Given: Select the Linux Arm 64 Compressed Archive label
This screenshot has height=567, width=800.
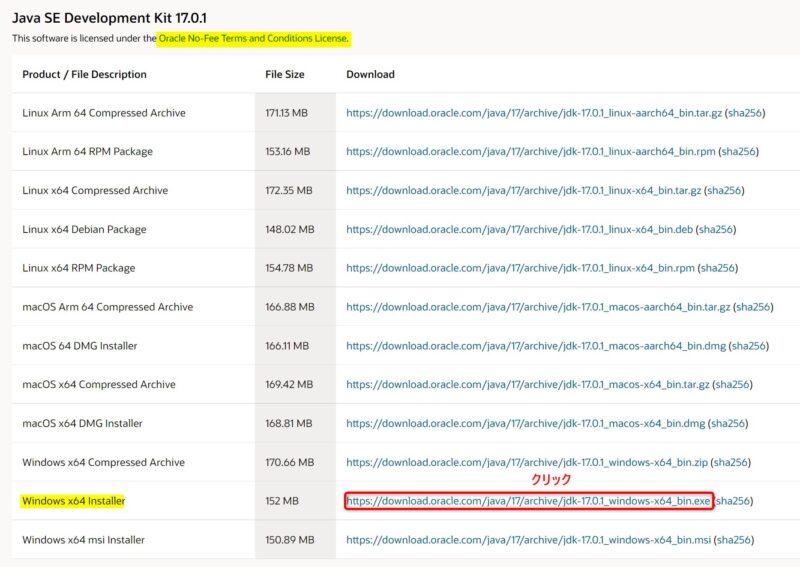Looking at the screenshot, I should [104, 113].
